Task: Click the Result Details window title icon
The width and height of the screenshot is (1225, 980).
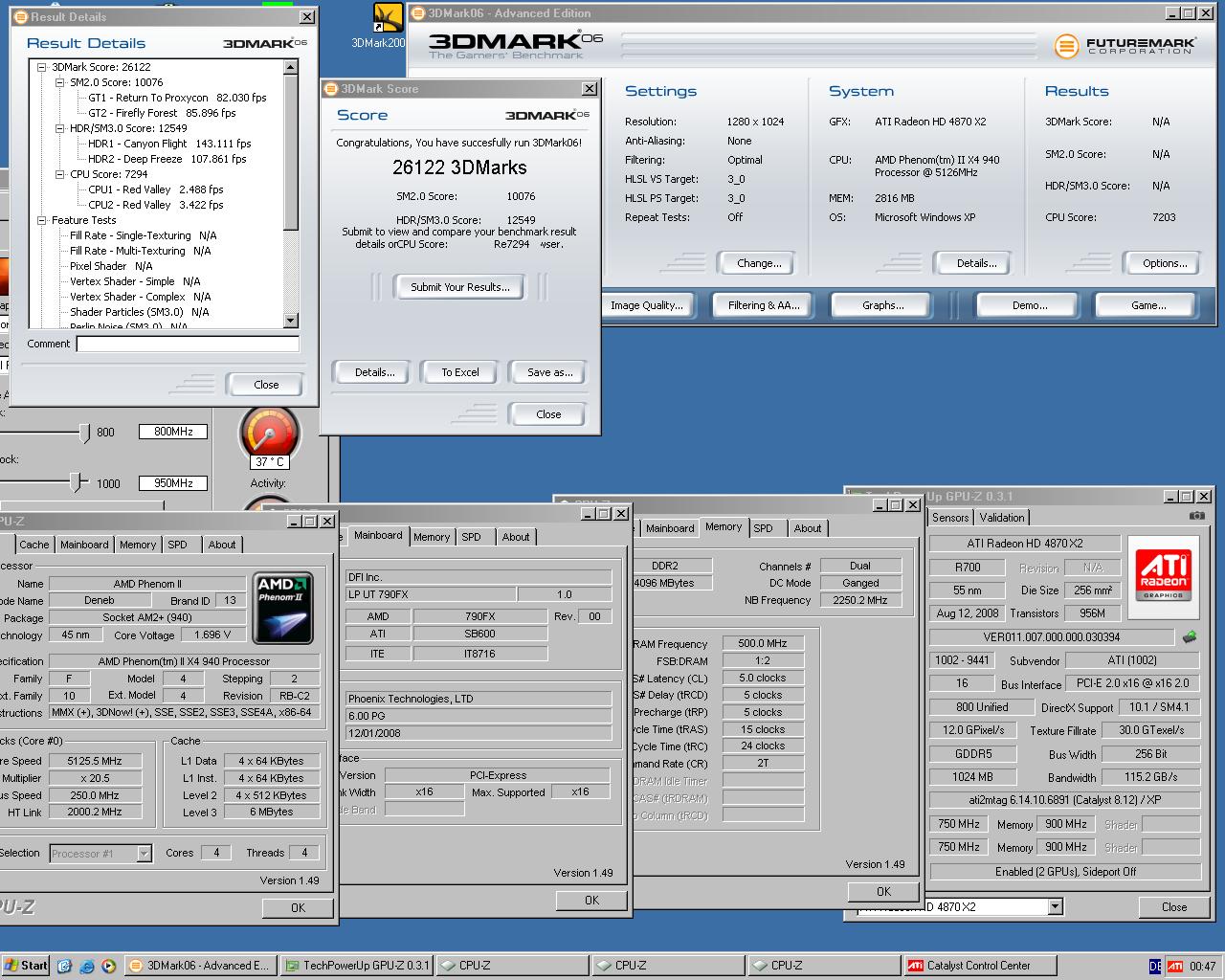Action: point(21,16)
